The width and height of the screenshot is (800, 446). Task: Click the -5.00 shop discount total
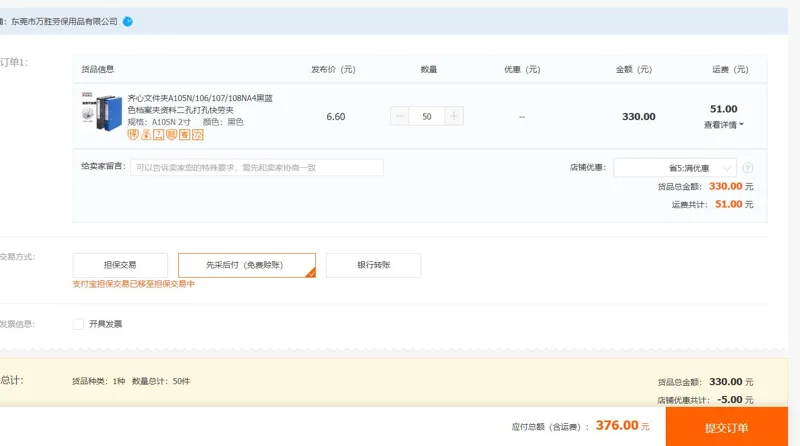[730, 400]
